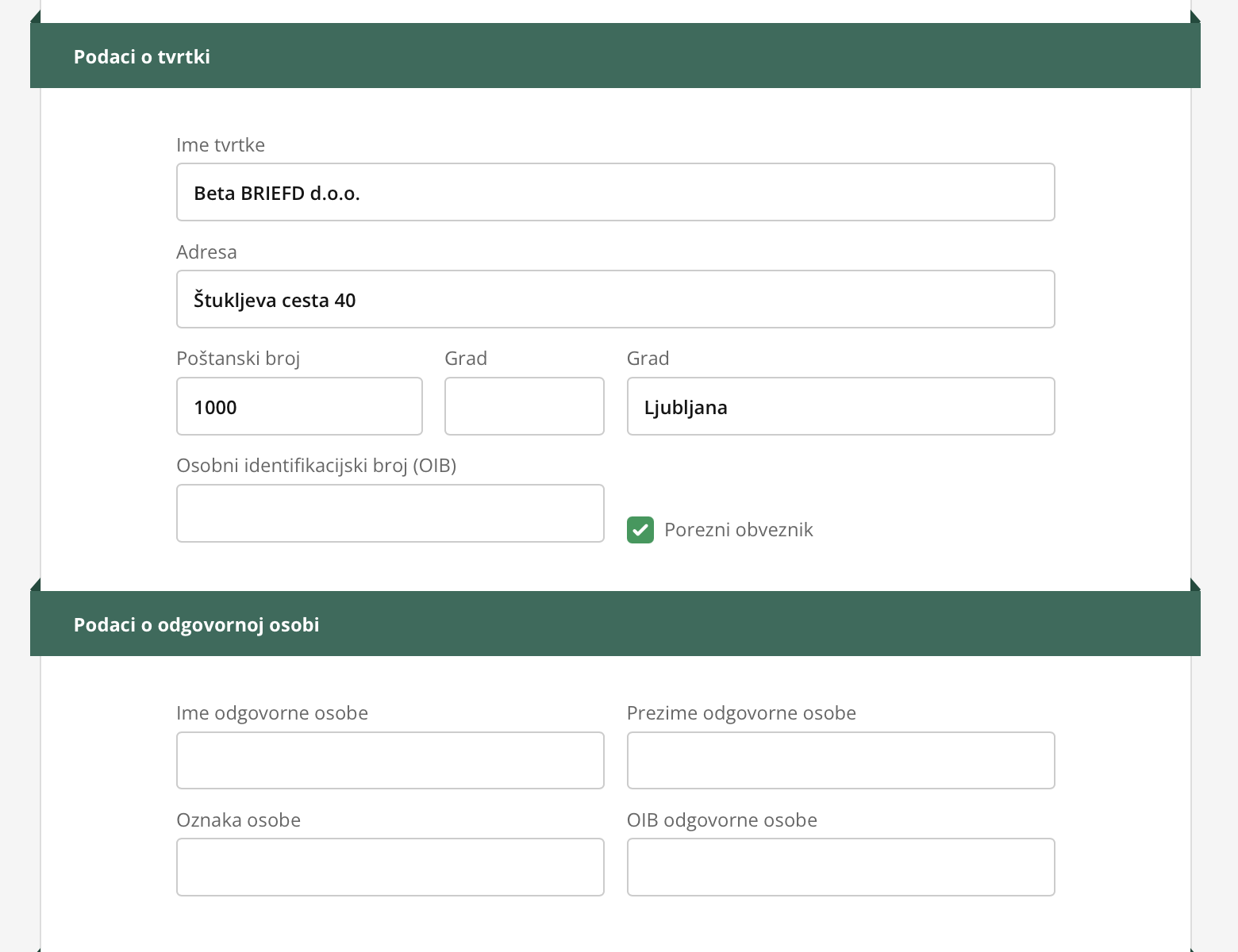Focus the Grad input containing Ljubljana
The image size is (1238, 952).
tap(840, 407)
